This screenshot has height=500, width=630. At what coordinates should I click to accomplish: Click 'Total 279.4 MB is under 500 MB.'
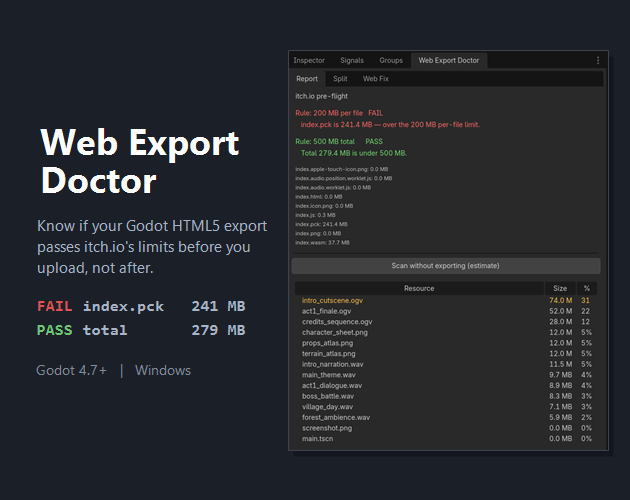(354, 153)
